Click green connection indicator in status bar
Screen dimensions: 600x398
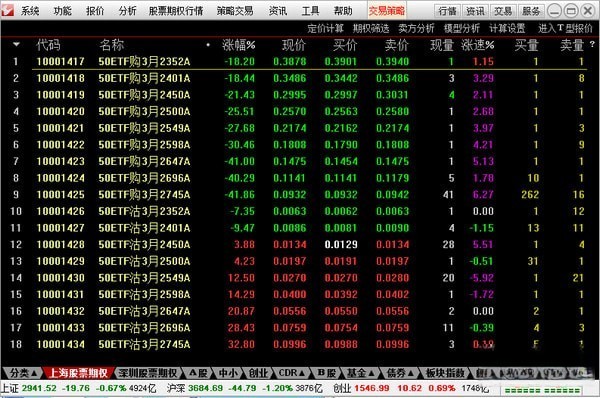542,390
